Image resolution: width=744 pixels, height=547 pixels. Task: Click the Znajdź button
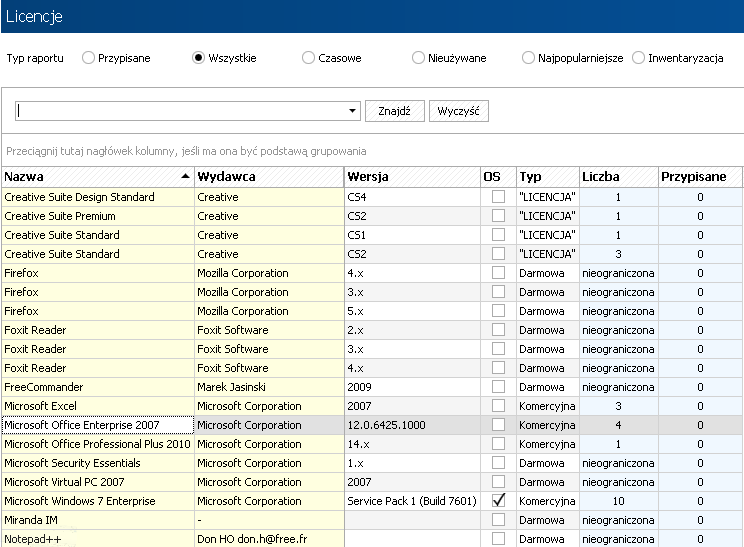(394, 111)
